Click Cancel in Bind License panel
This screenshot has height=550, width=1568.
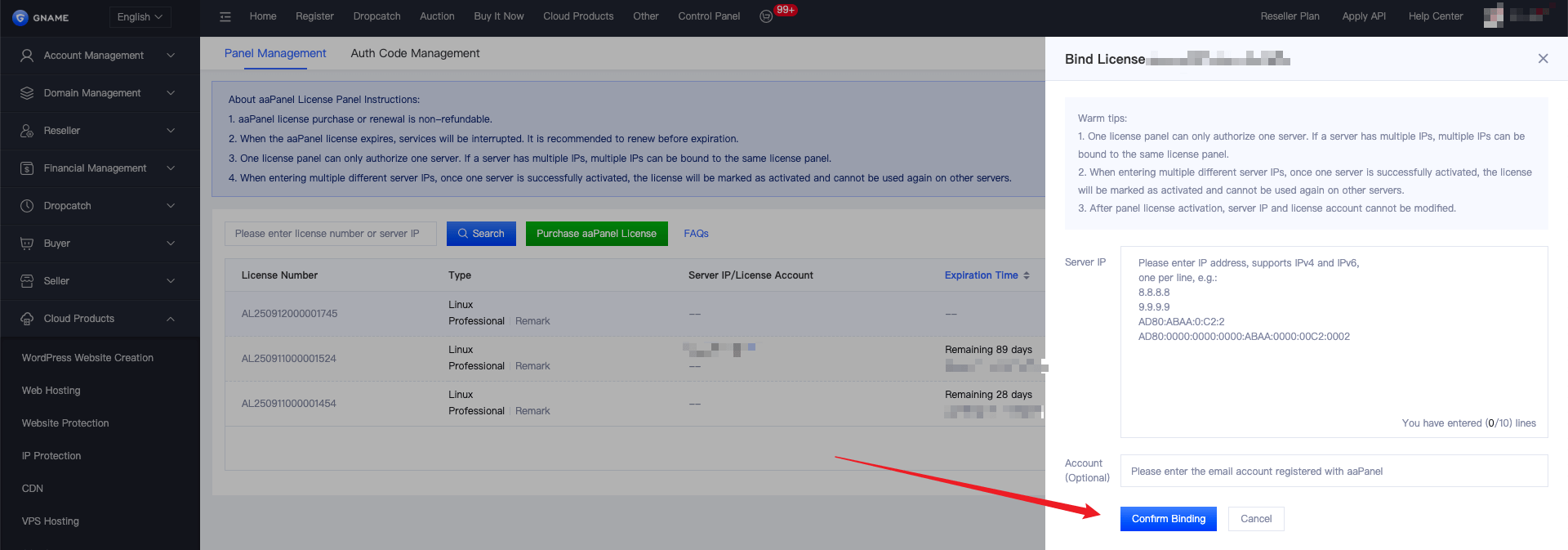(x=1256, y=519)
